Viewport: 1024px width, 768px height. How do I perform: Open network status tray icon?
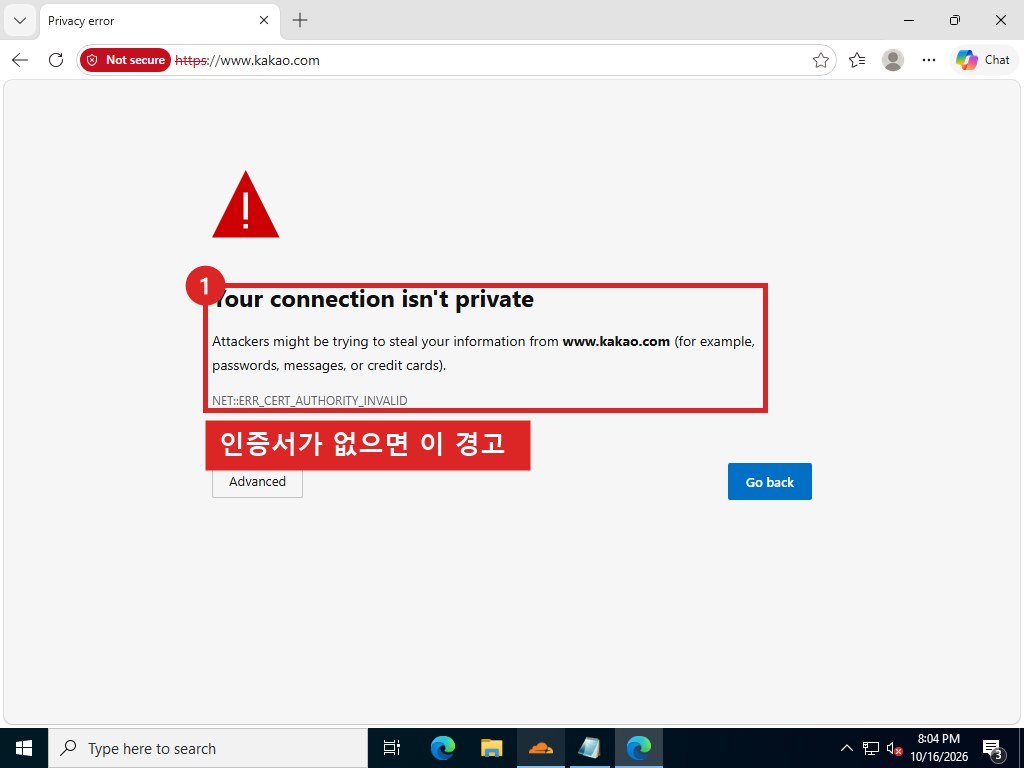click(871, 748)
